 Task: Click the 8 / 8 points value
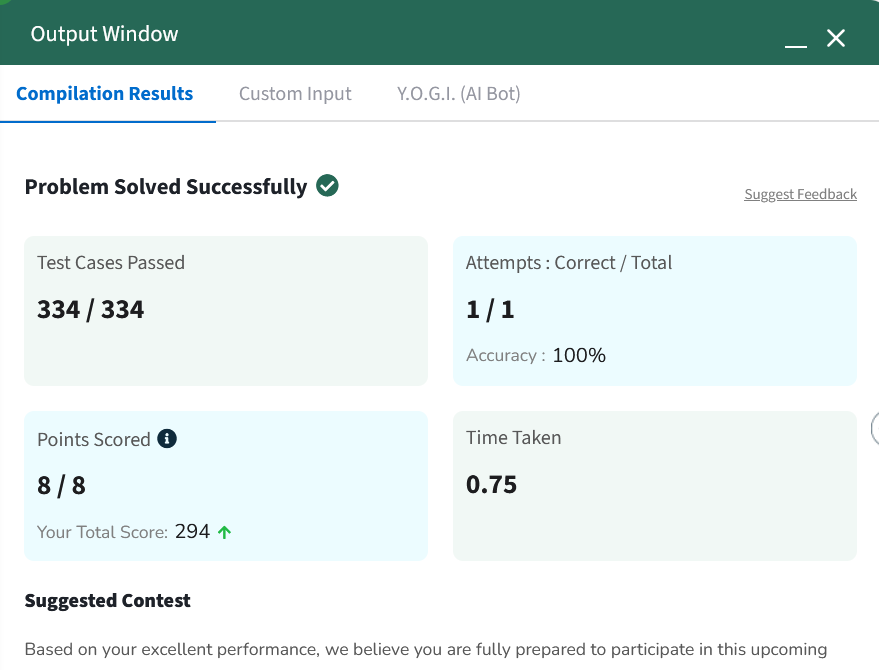[62, 485]
